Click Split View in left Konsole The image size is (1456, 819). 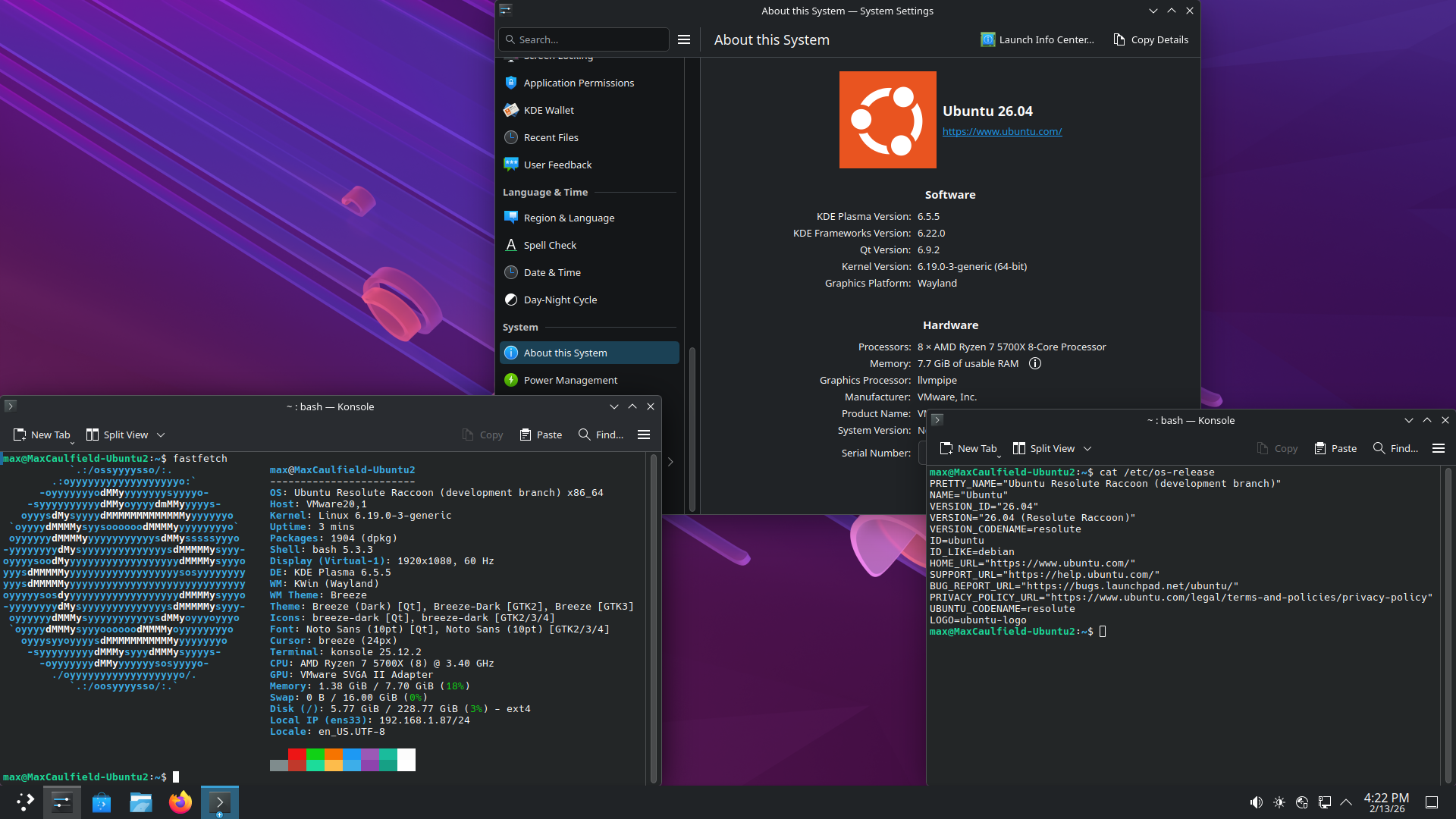click(117, 435)
